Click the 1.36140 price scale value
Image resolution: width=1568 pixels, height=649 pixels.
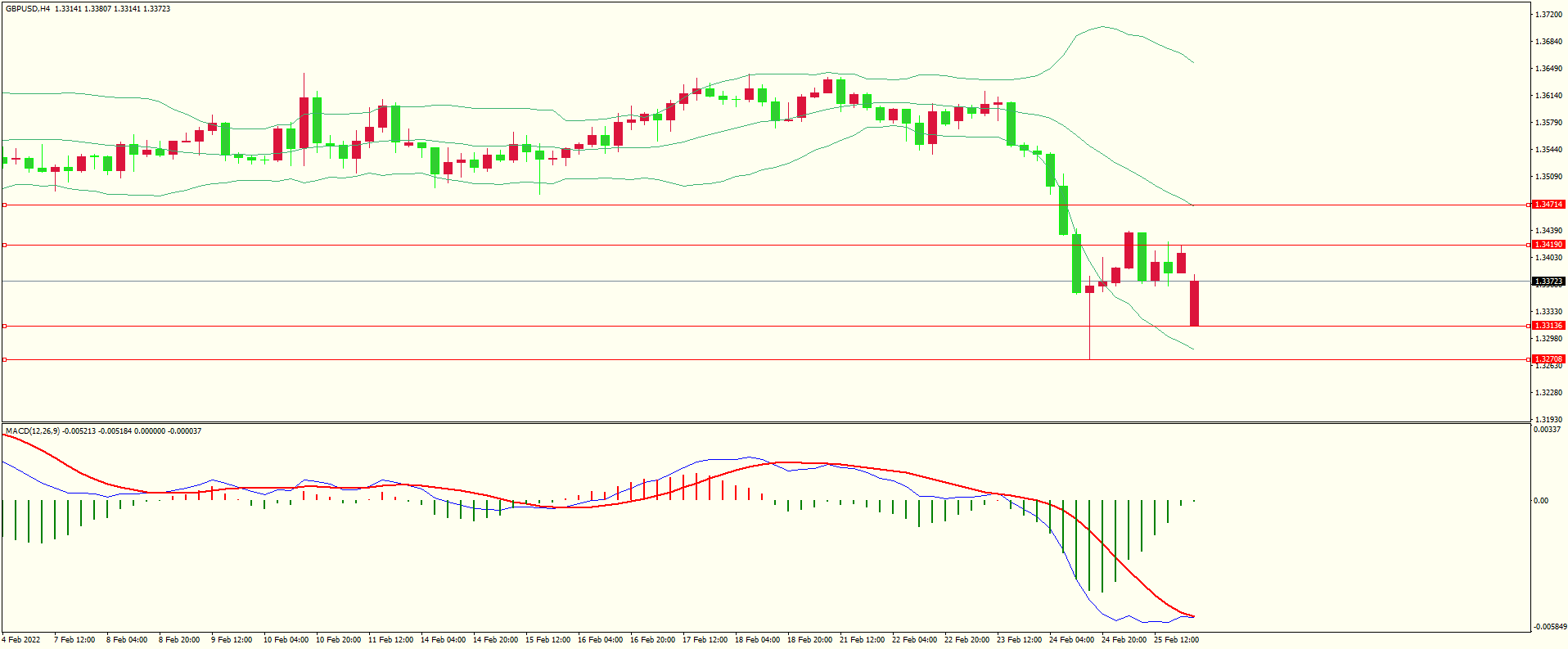pos(1548,96)
